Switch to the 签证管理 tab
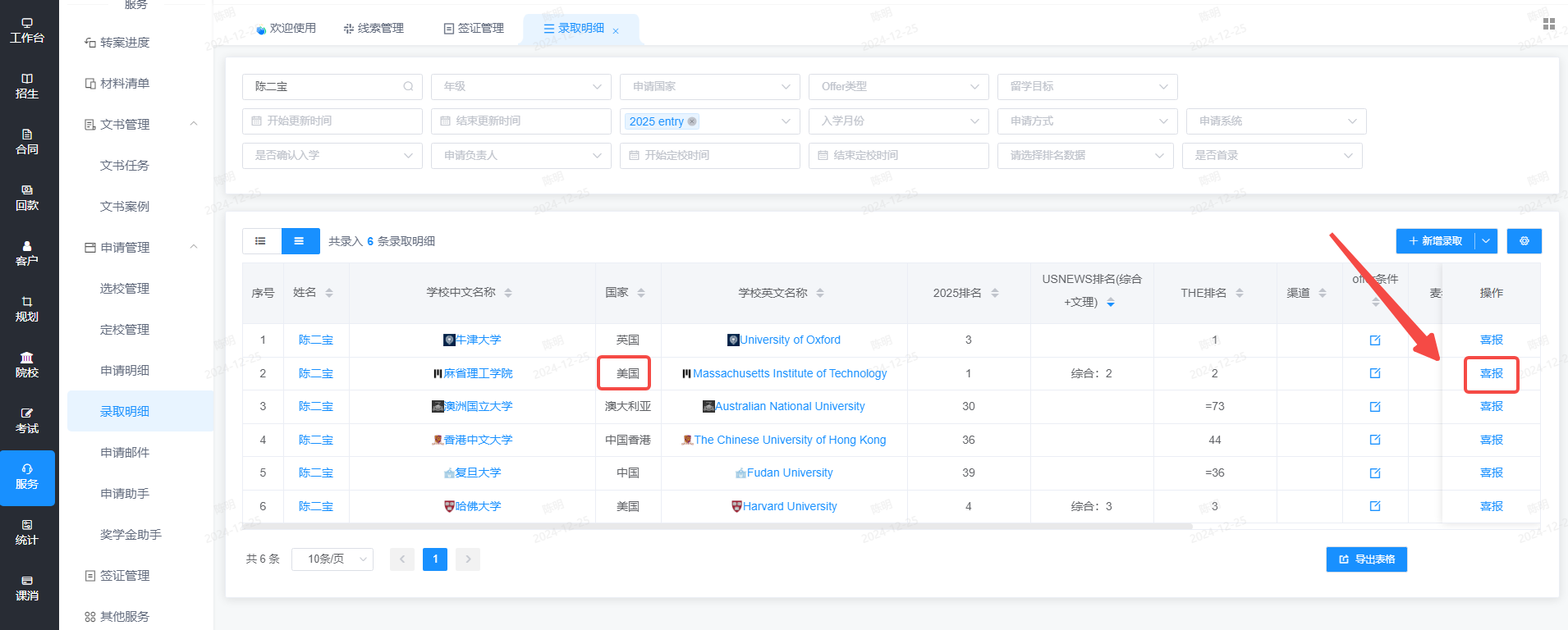The image size is (1568, 630). tap(474, 29)
